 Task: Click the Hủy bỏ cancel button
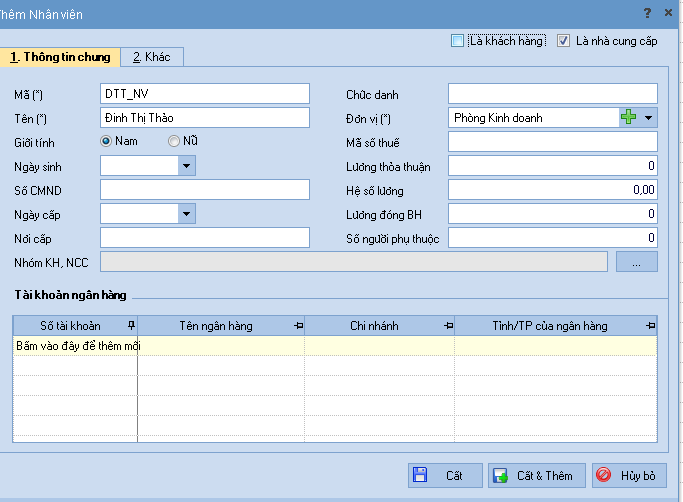coord(629,475)
